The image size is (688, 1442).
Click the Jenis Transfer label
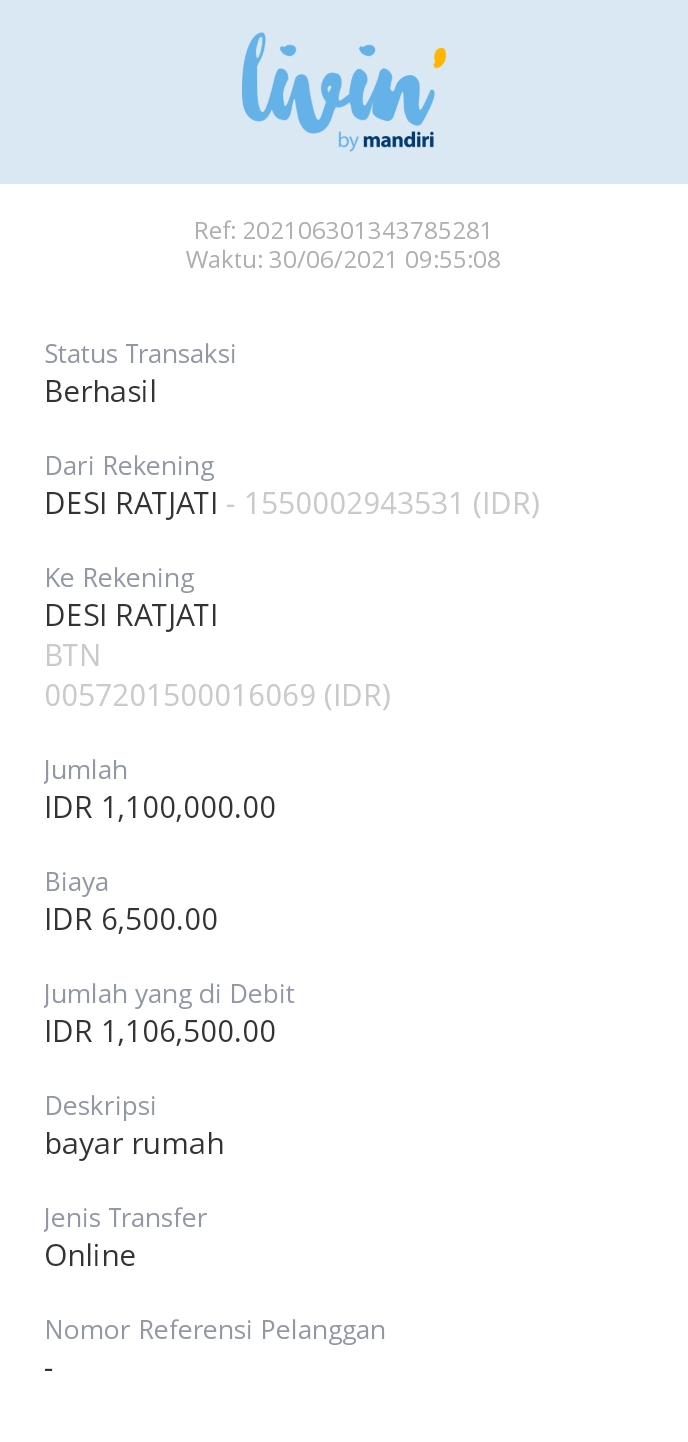click(x=126, y=1218)
